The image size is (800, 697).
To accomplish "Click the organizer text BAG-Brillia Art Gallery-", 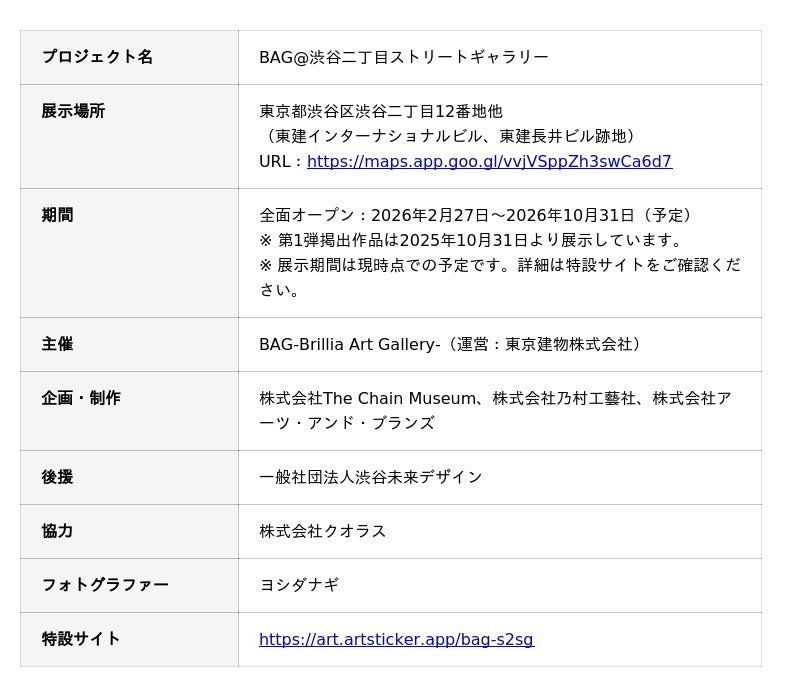I will (349, 344).
